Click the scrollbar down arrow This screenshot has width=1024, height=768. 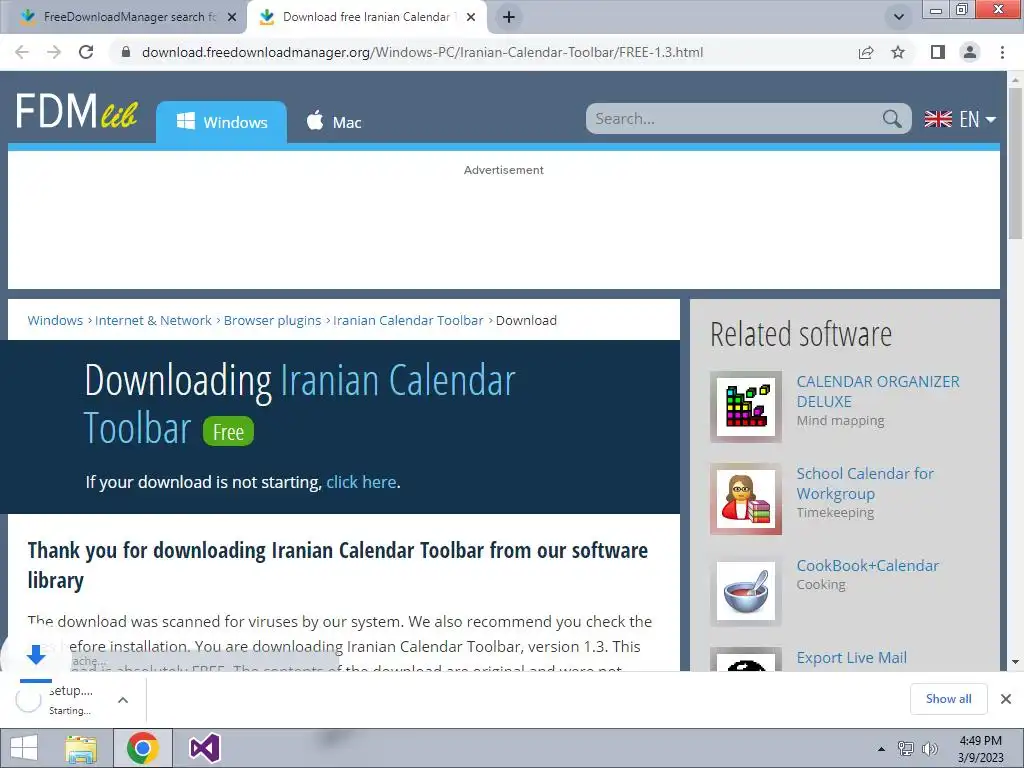1015,662
